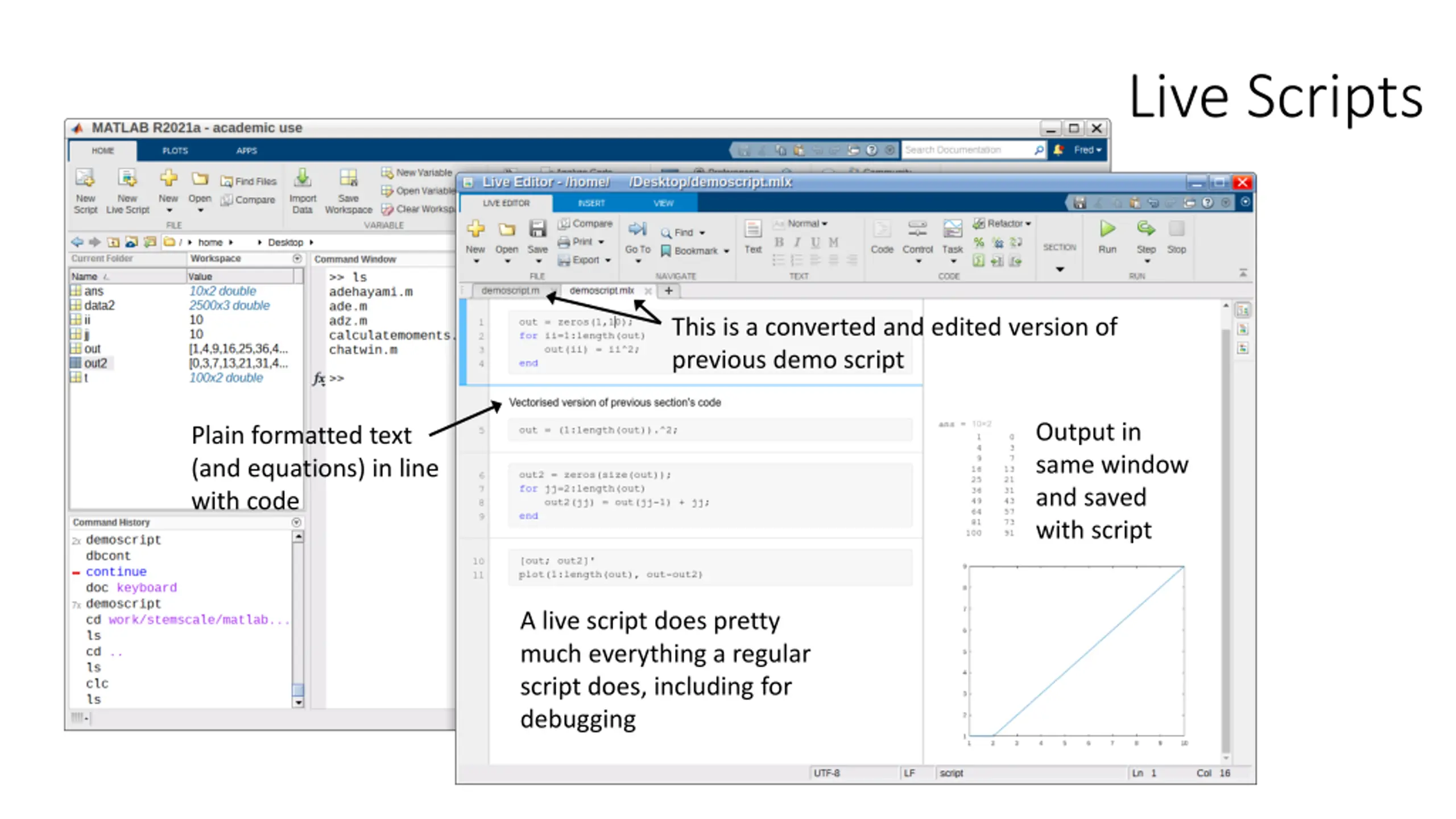Screen dimensions: 1456x819
Task: Click the Step icon in Run section
Action: point(1145,230)
